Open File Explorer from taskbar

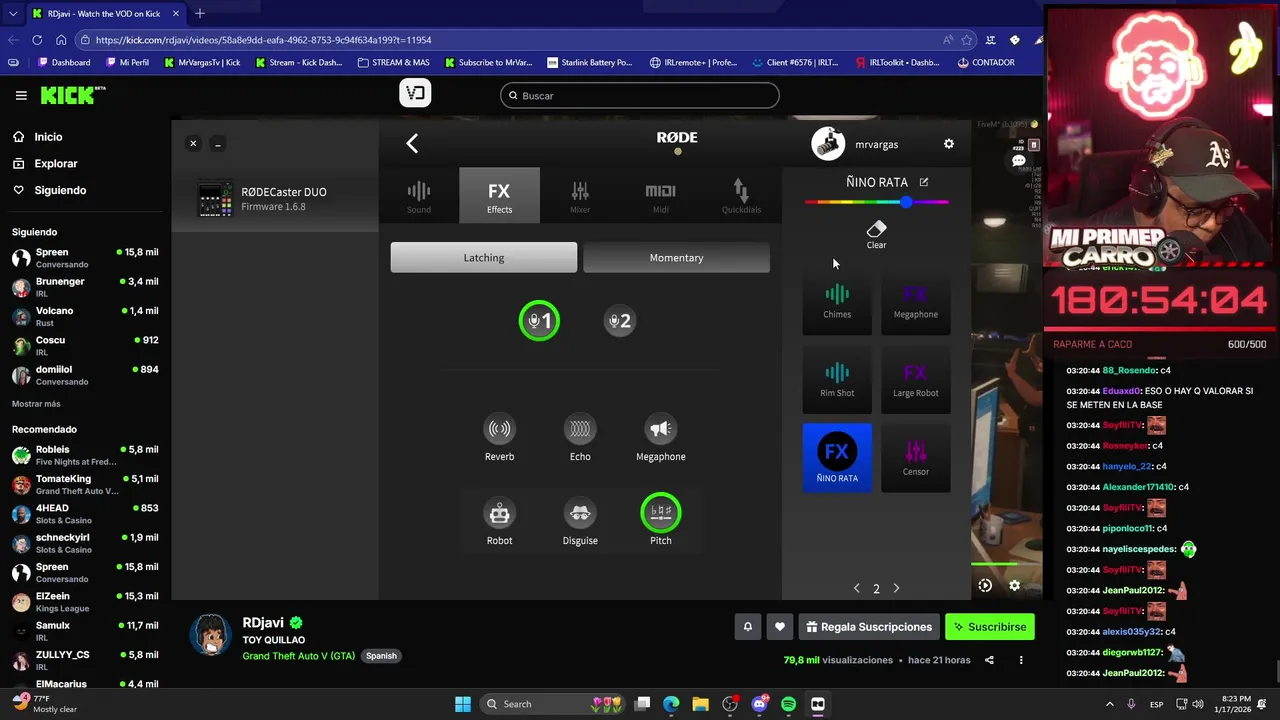pyautogui.click(x=700, y=704)
